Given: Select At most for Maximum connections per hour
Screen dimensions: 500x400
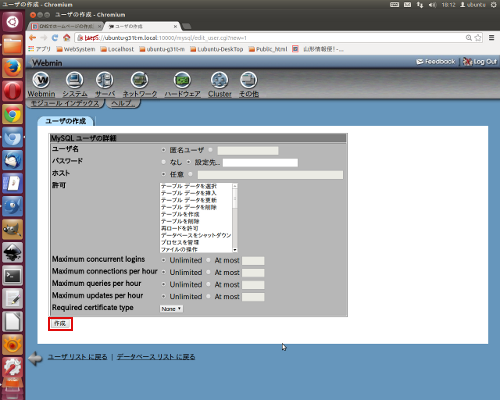Looking at the screenshot, I should (x=208, y=272).
